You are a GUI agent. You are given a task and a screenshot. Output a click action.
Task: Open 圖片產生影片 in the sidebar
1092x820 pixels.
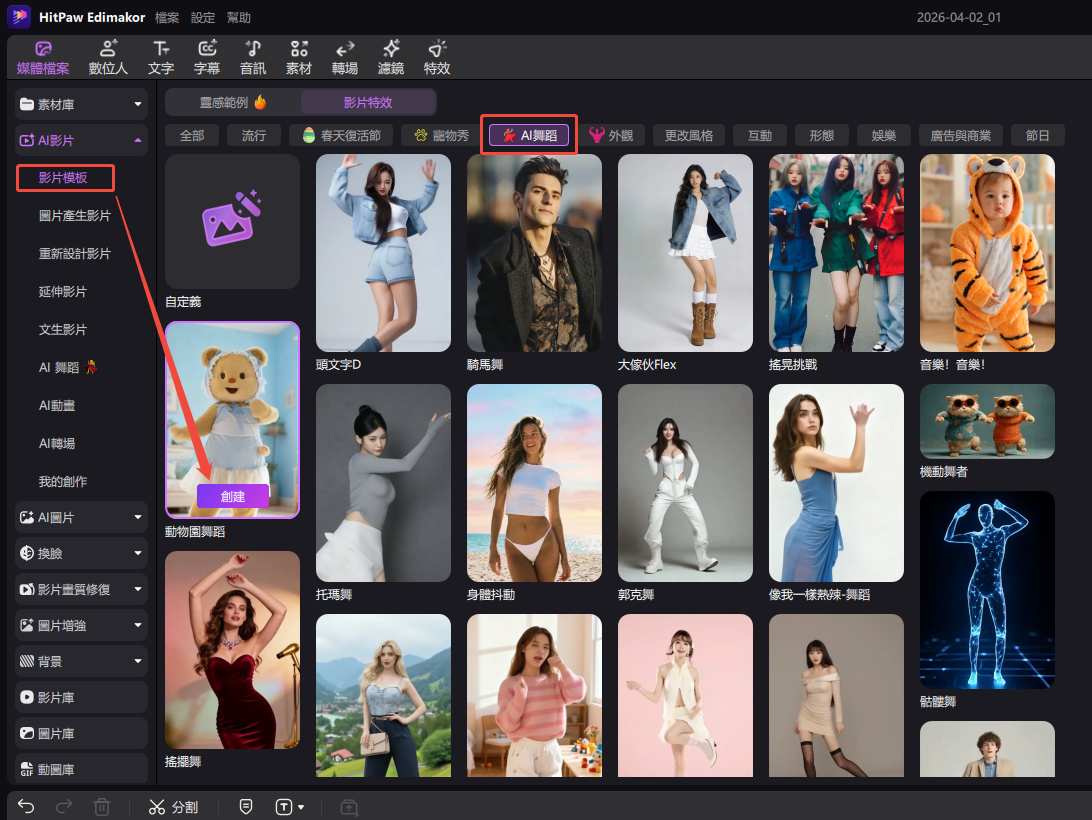pyautogui.click(x=75, y=216)
